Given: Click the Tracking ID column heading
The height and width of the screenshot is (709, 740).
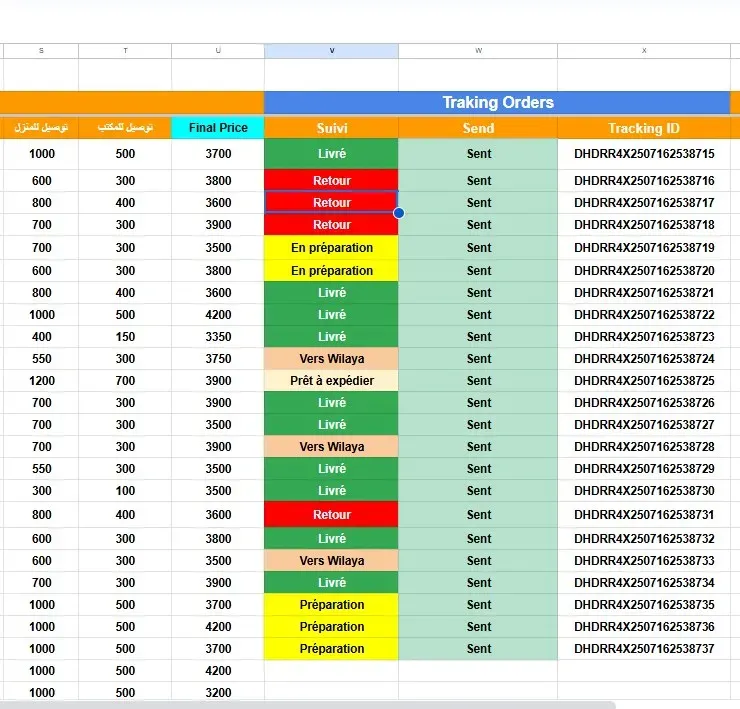Looking at the screenshot, I should tap(644, 128).
